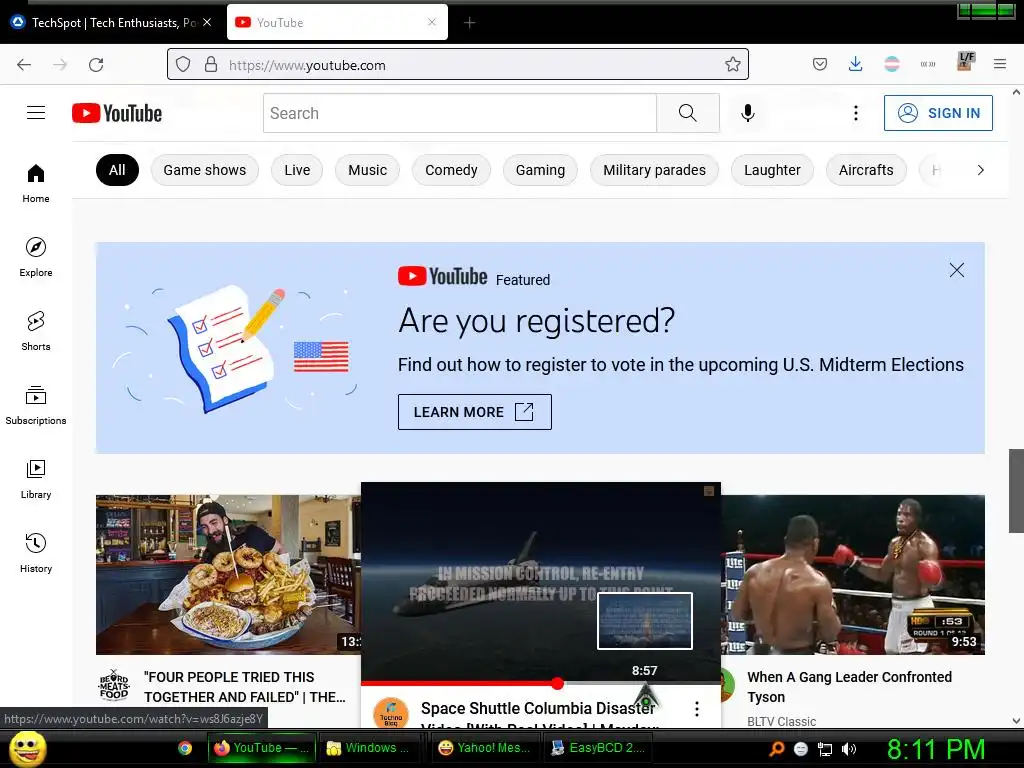Open Columbia Disaster video options menu

pos(697,709)
